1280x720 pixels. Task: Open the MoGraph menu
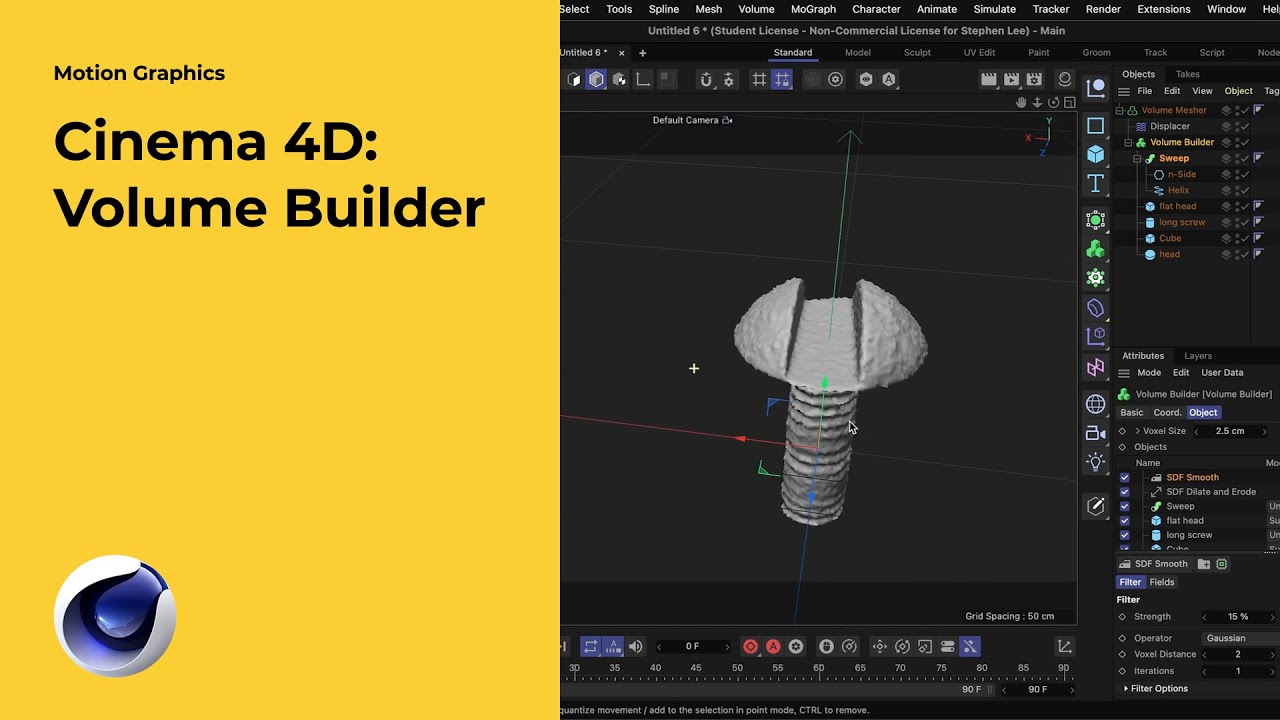pos(813,9)
